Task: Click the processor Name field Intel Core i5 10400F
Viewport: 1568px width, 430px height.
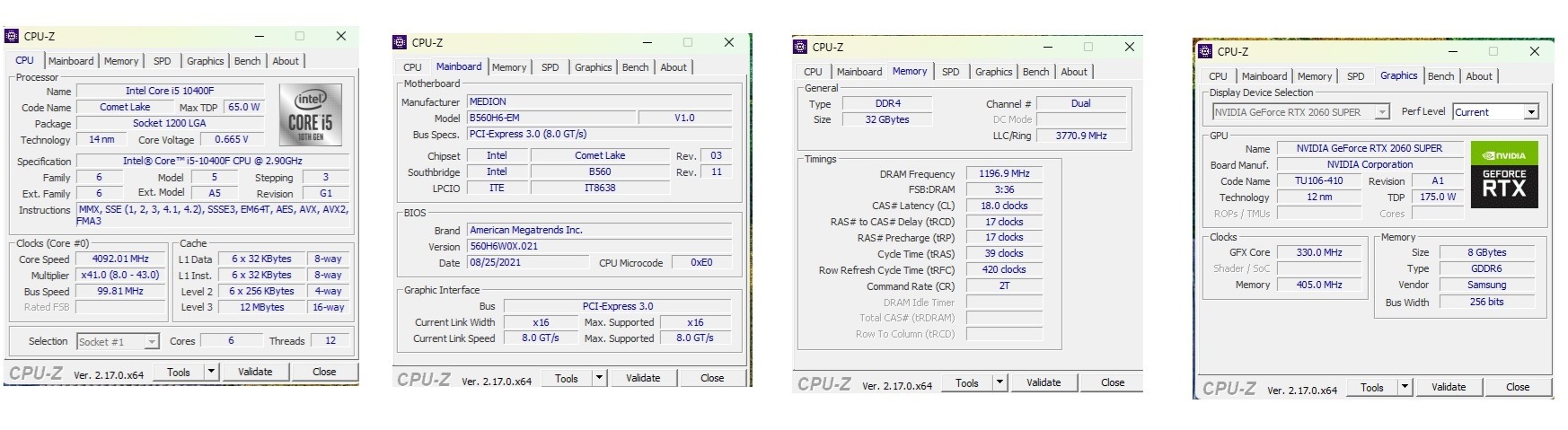Action: coord(170,91)
